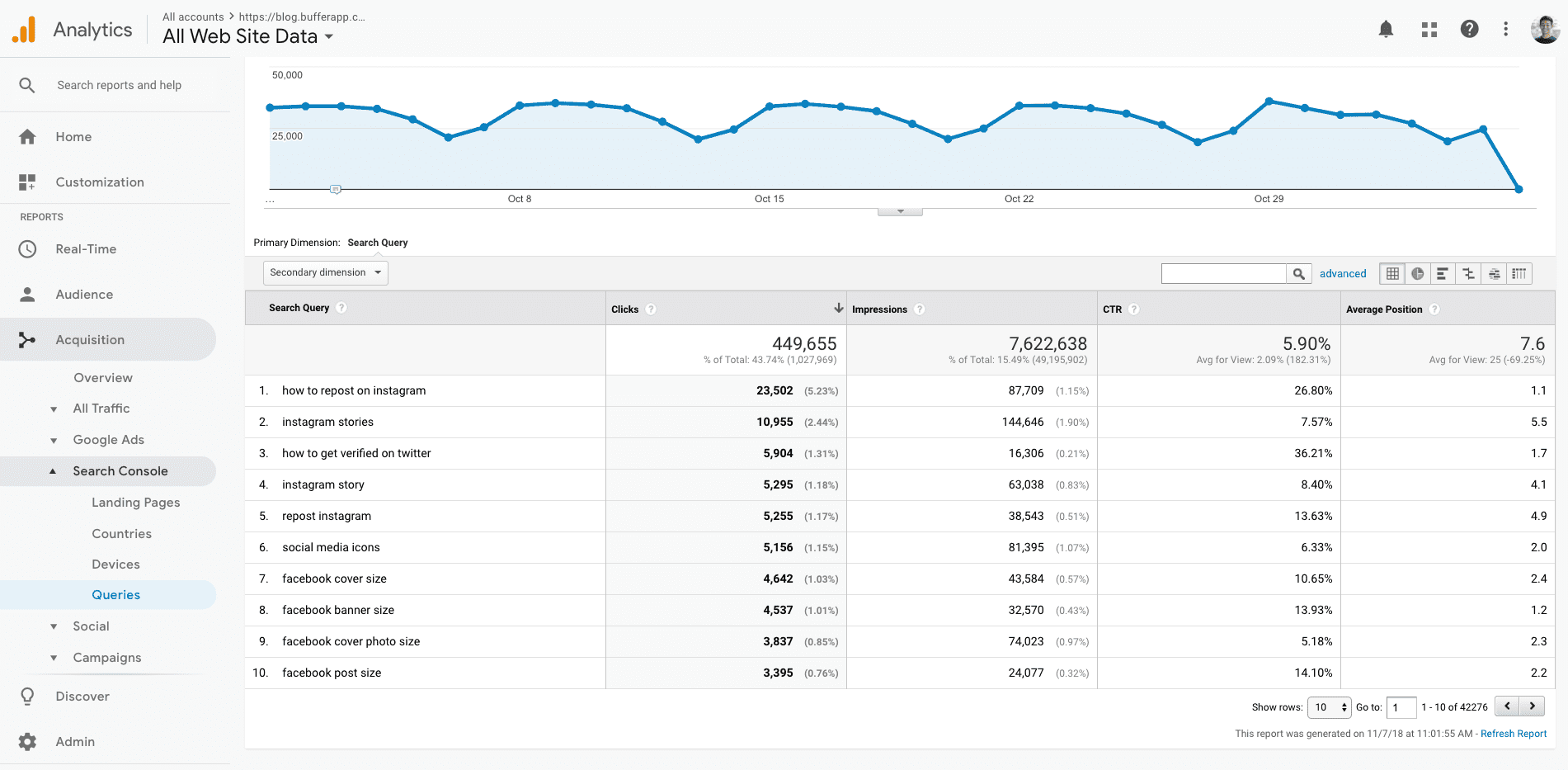Open Acquisition Overview report
The image size is (1568, 770).
[103, 378]
